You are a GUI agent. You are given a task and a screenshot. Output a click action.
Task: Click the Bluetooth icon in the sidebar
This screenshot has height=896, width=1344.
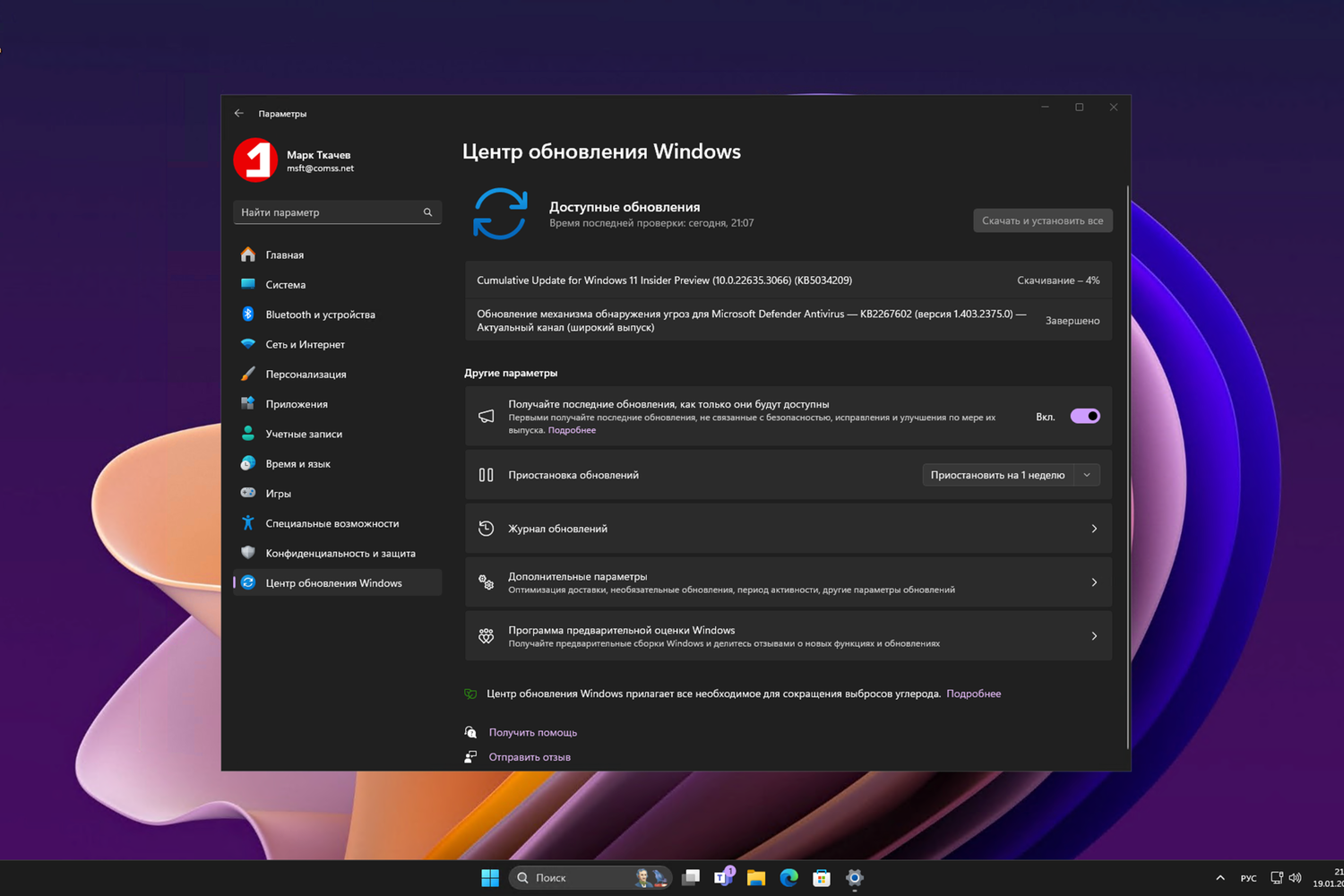pyautogui.click(x=248, y=314)
